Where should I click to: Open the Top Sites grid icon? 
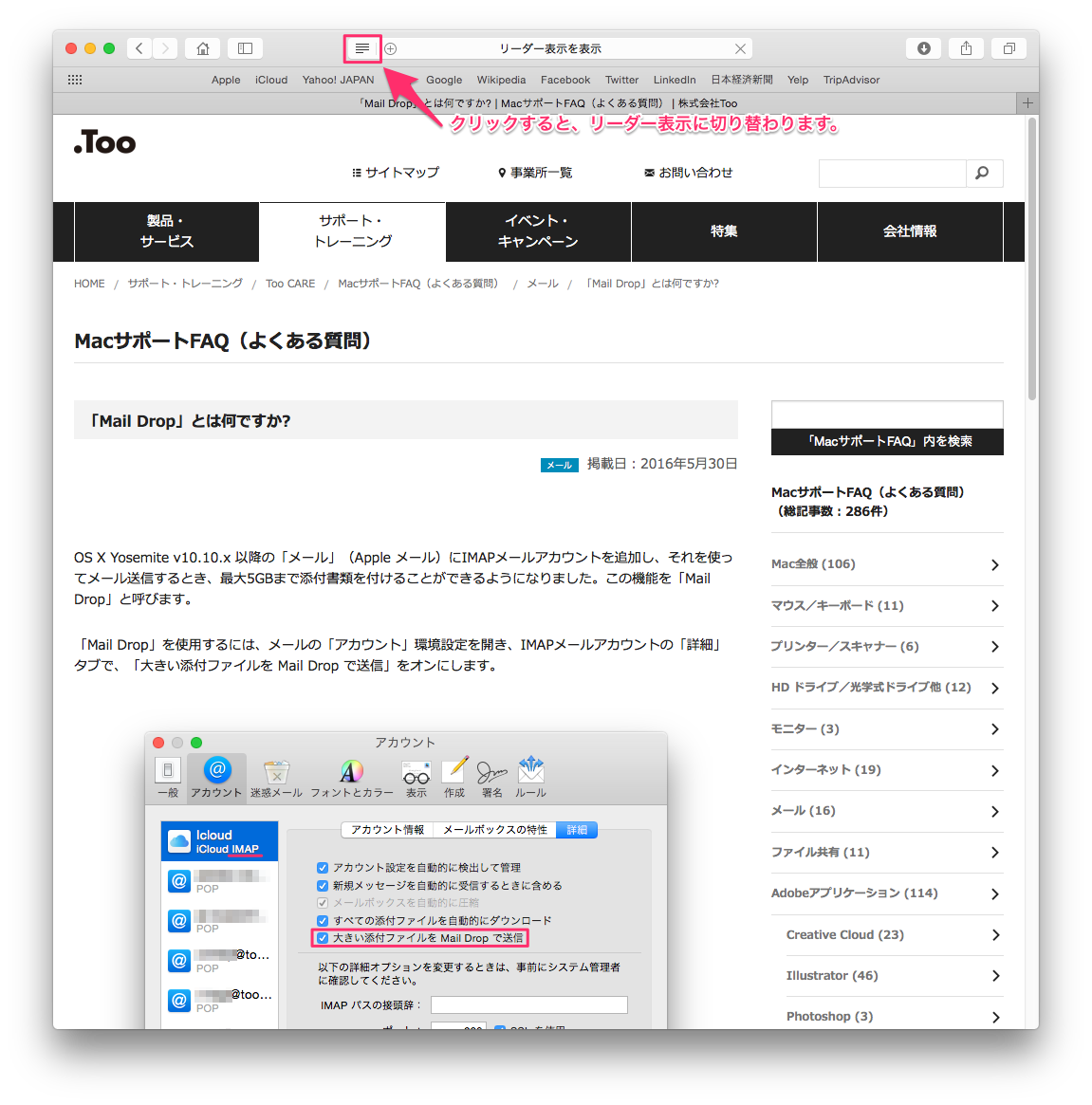point(75,80)
